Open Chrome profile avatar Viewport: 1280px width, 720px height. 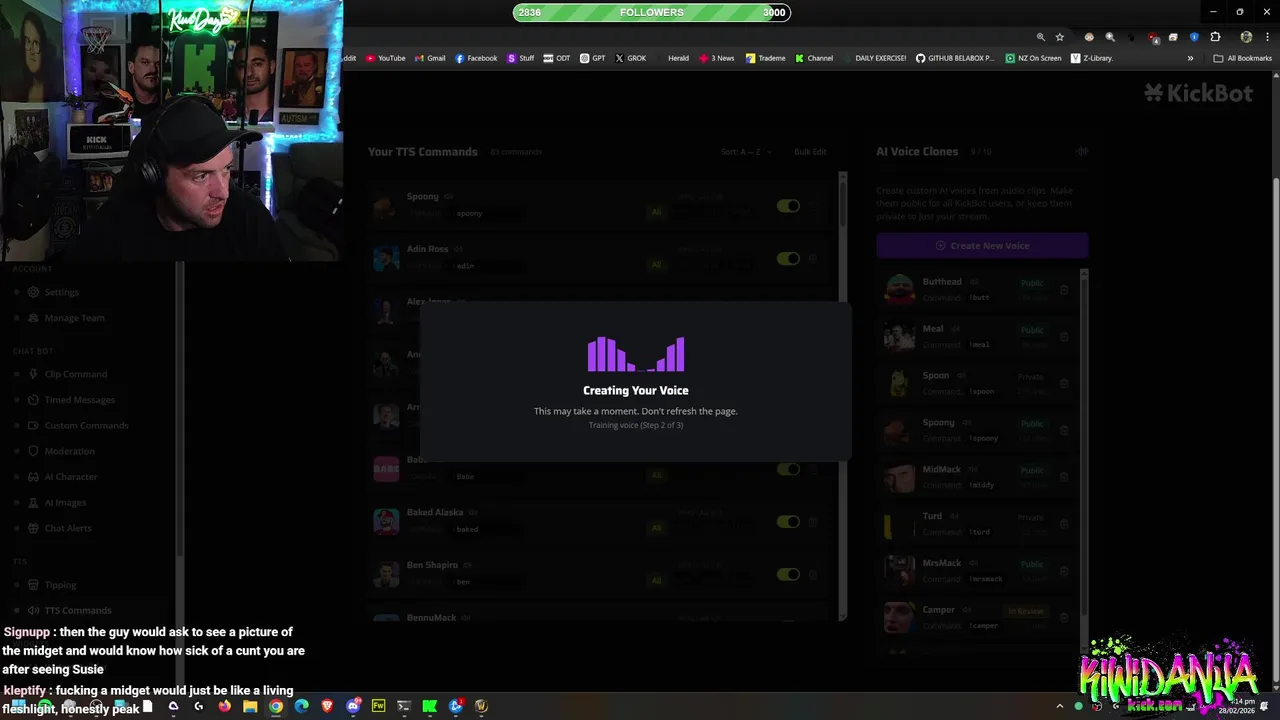1246,37
